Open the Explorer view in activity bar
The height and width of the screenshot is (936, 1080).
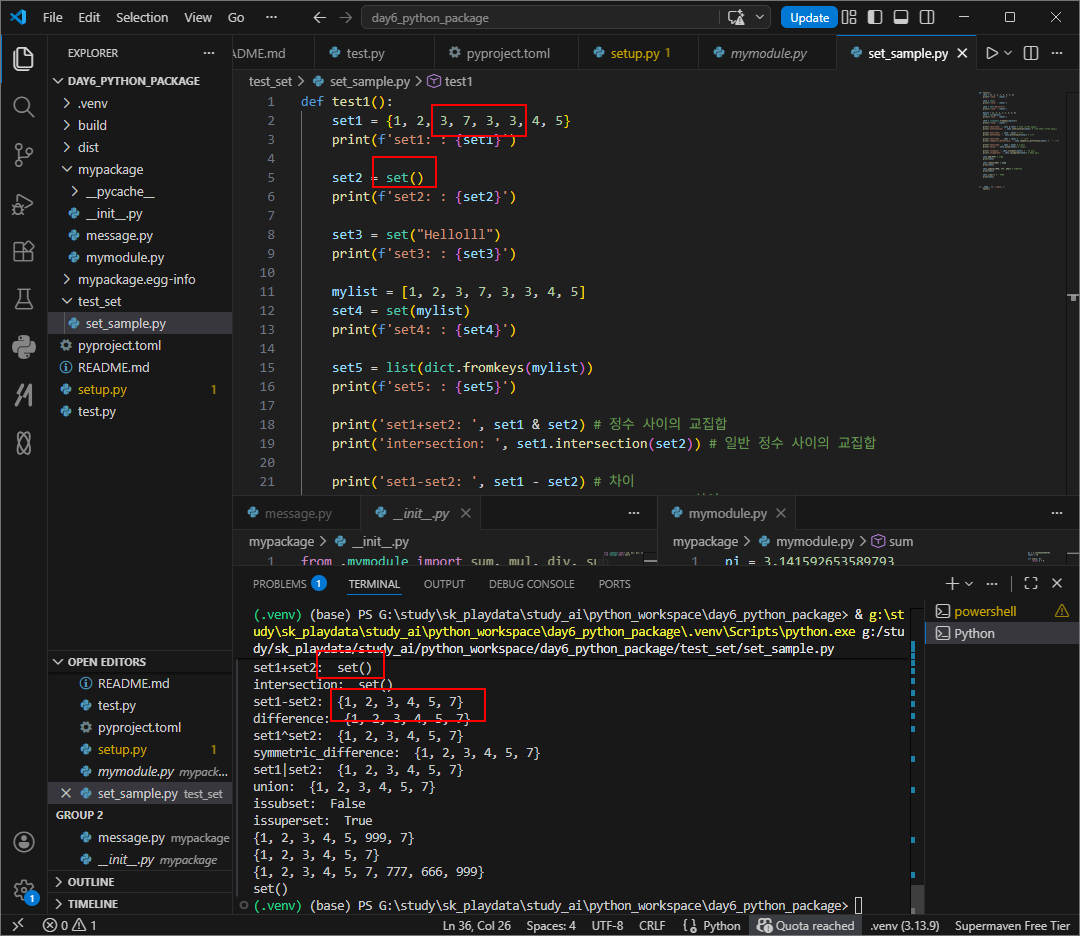23,59
